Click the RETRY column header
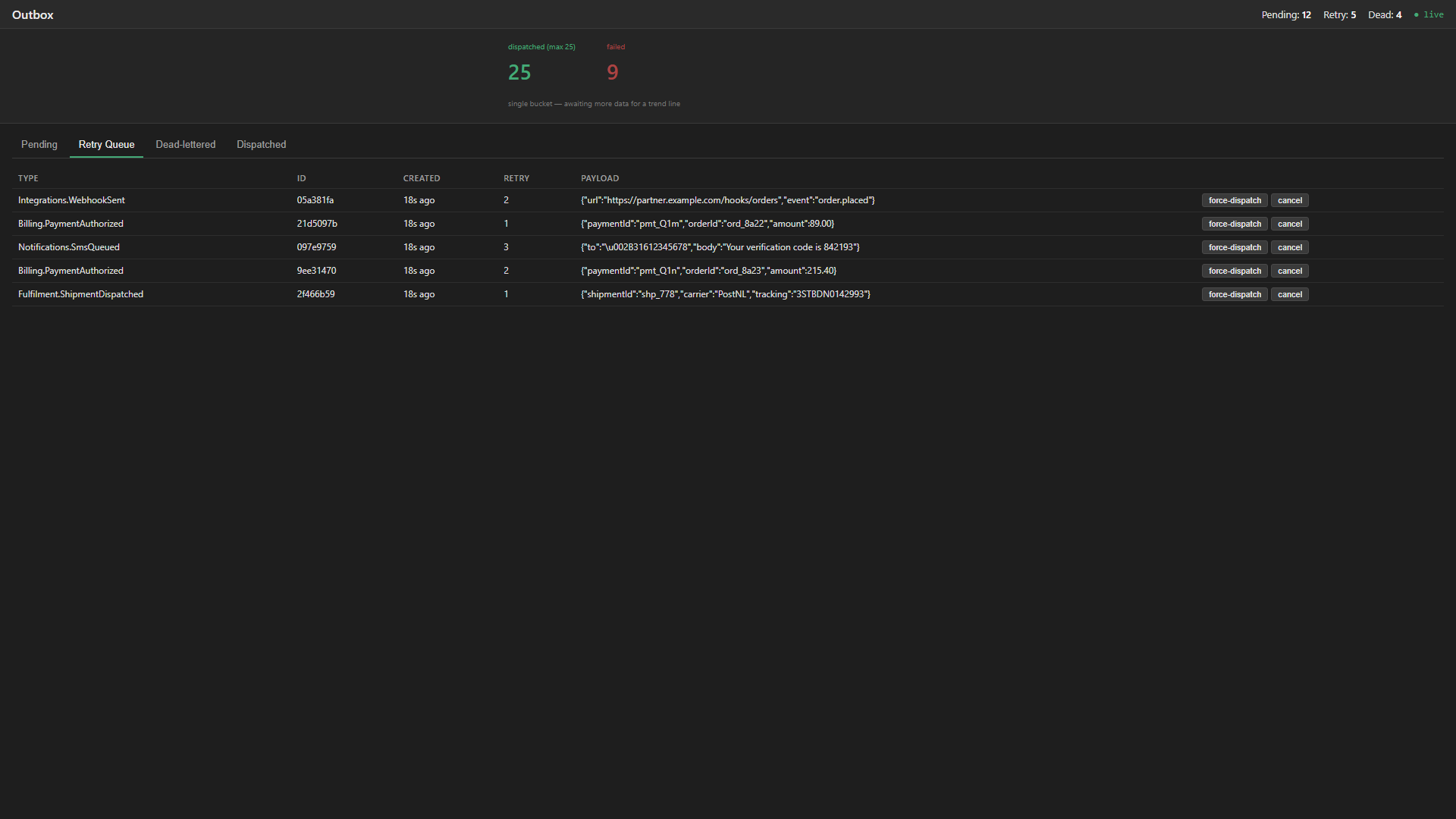The width and height of the screenshot is (1456, 819). (x=516, y=178)
